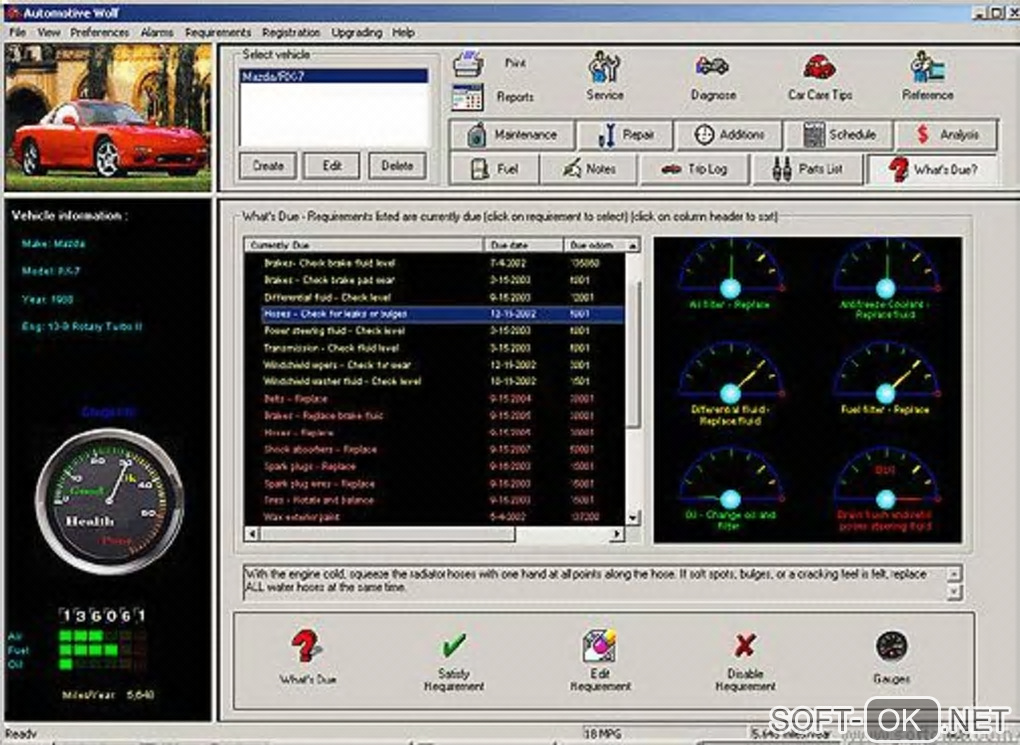The width and height of the screenshot is (1020, 745).
Task: Click the Create vehicle button
Action: (268, 166)
